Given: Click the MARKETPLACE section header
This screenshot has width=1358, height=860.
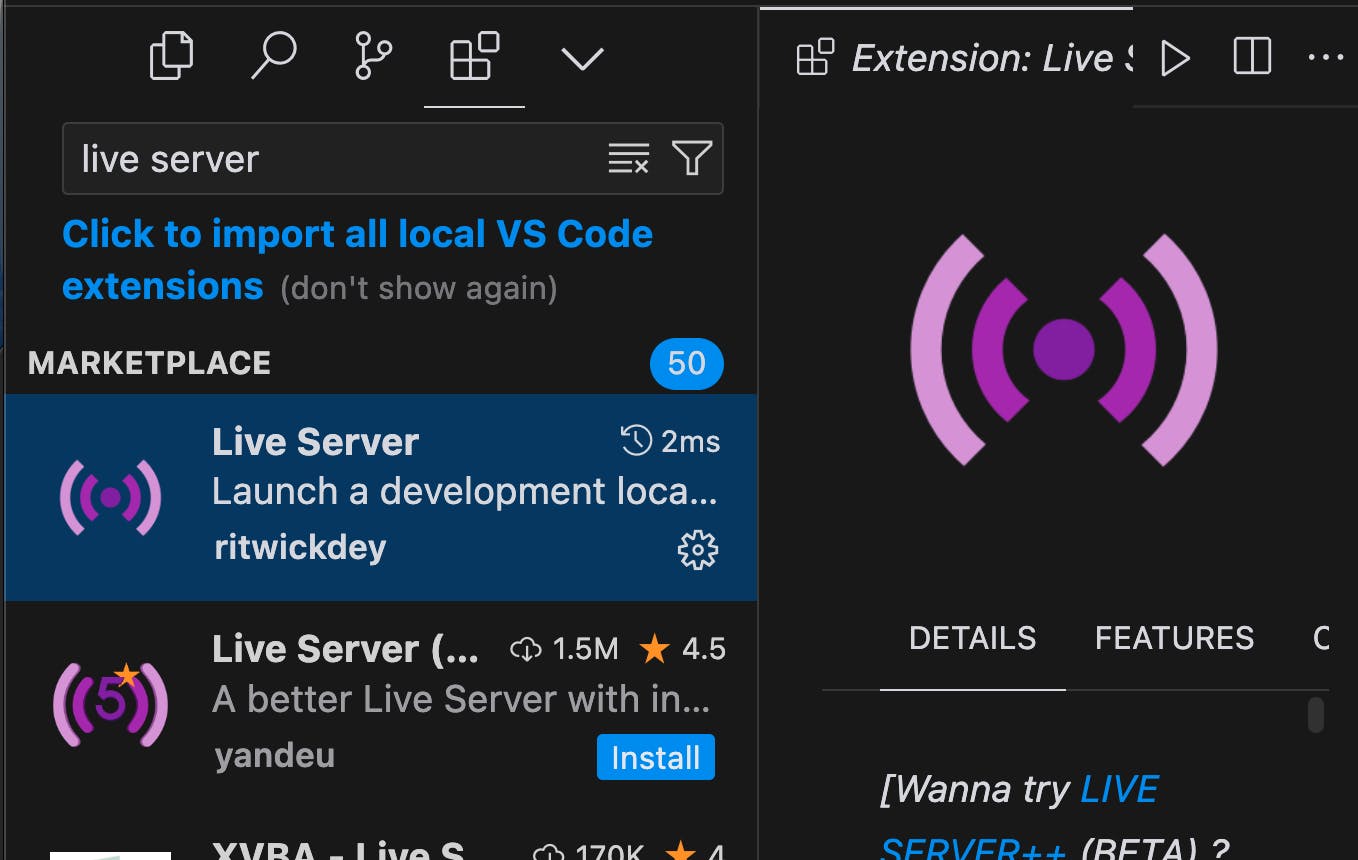Looking at the screenshot, I should 149,363.
